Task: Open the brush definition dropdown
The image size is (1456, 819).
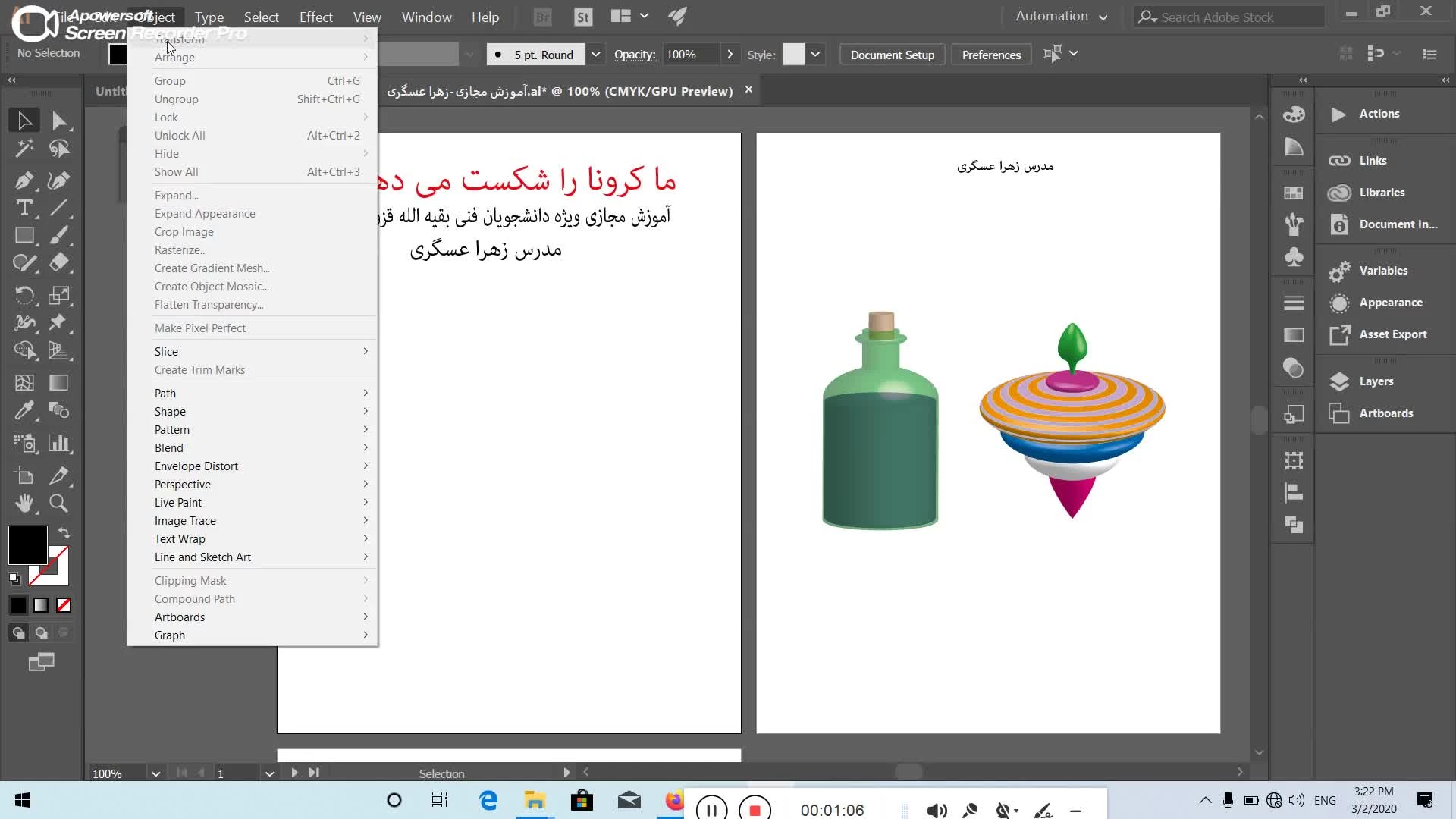Action: 595,55
